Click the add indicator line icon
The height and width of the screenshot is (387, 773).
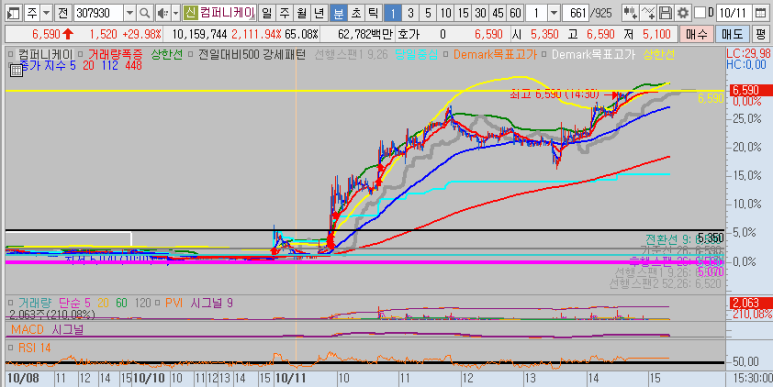pos(649,13)
